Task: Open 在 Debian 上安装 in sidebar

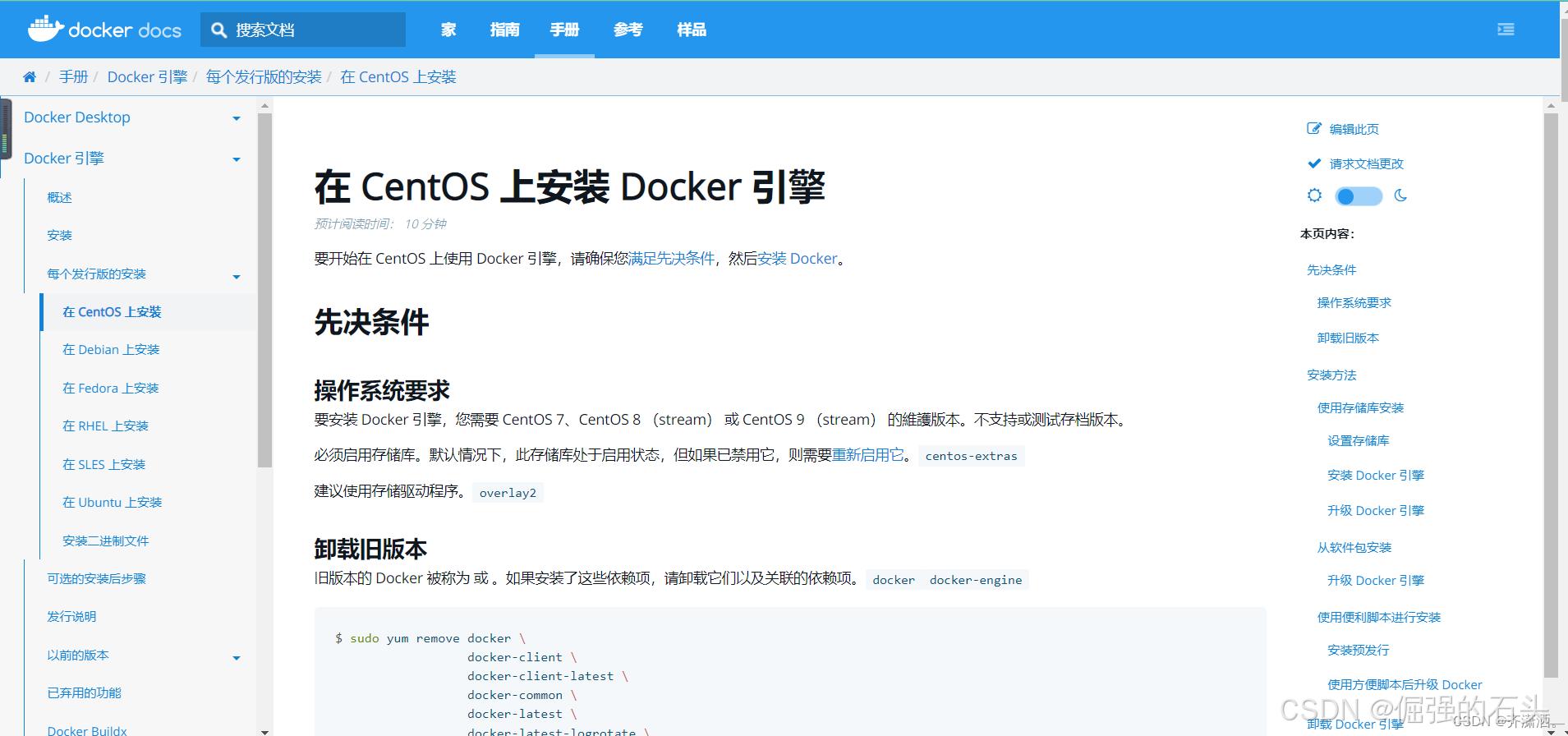Action: point(112,350)
